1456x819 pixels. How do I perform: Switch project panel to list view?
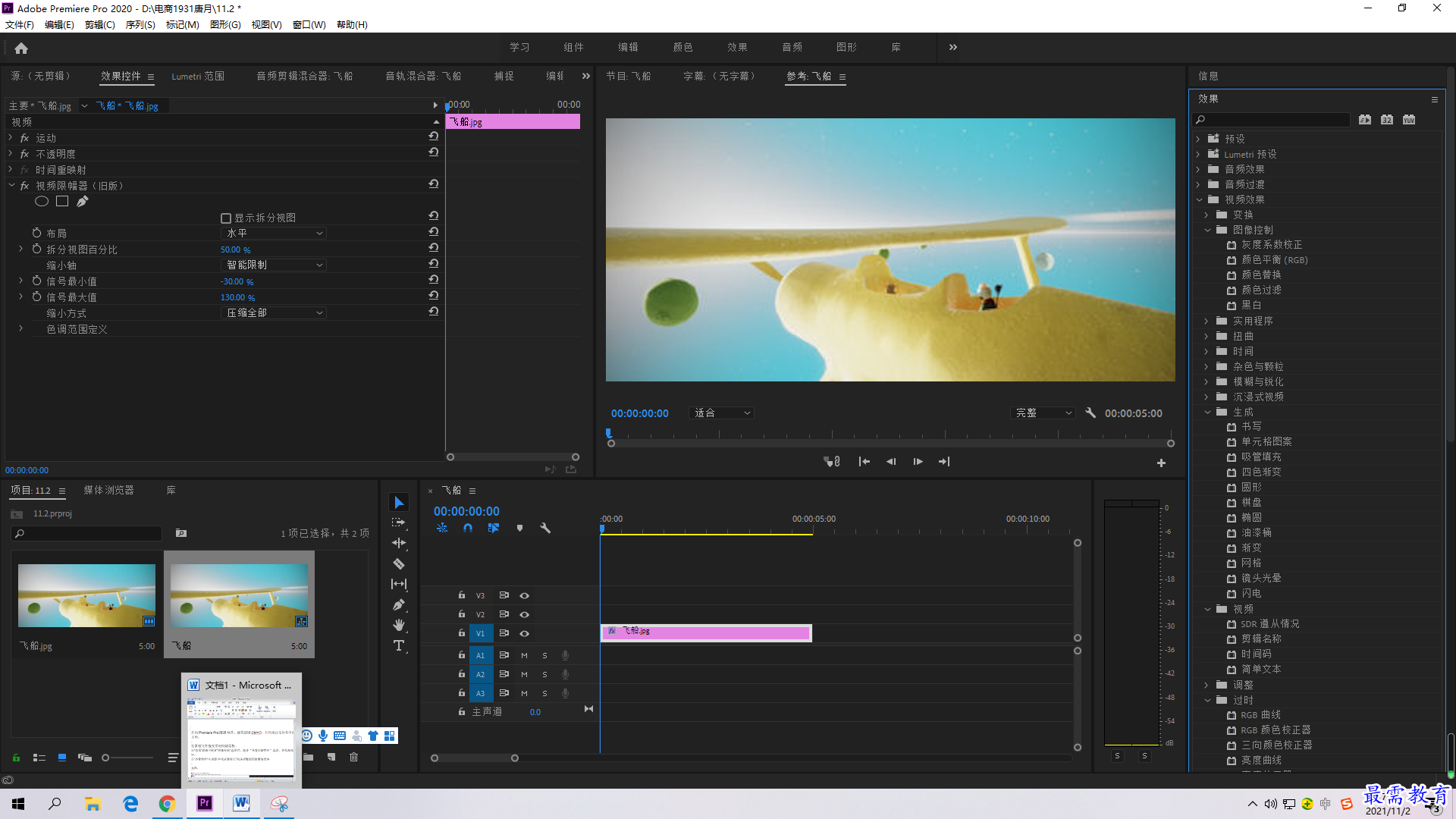pyautogui.click(x=39, y=757)
